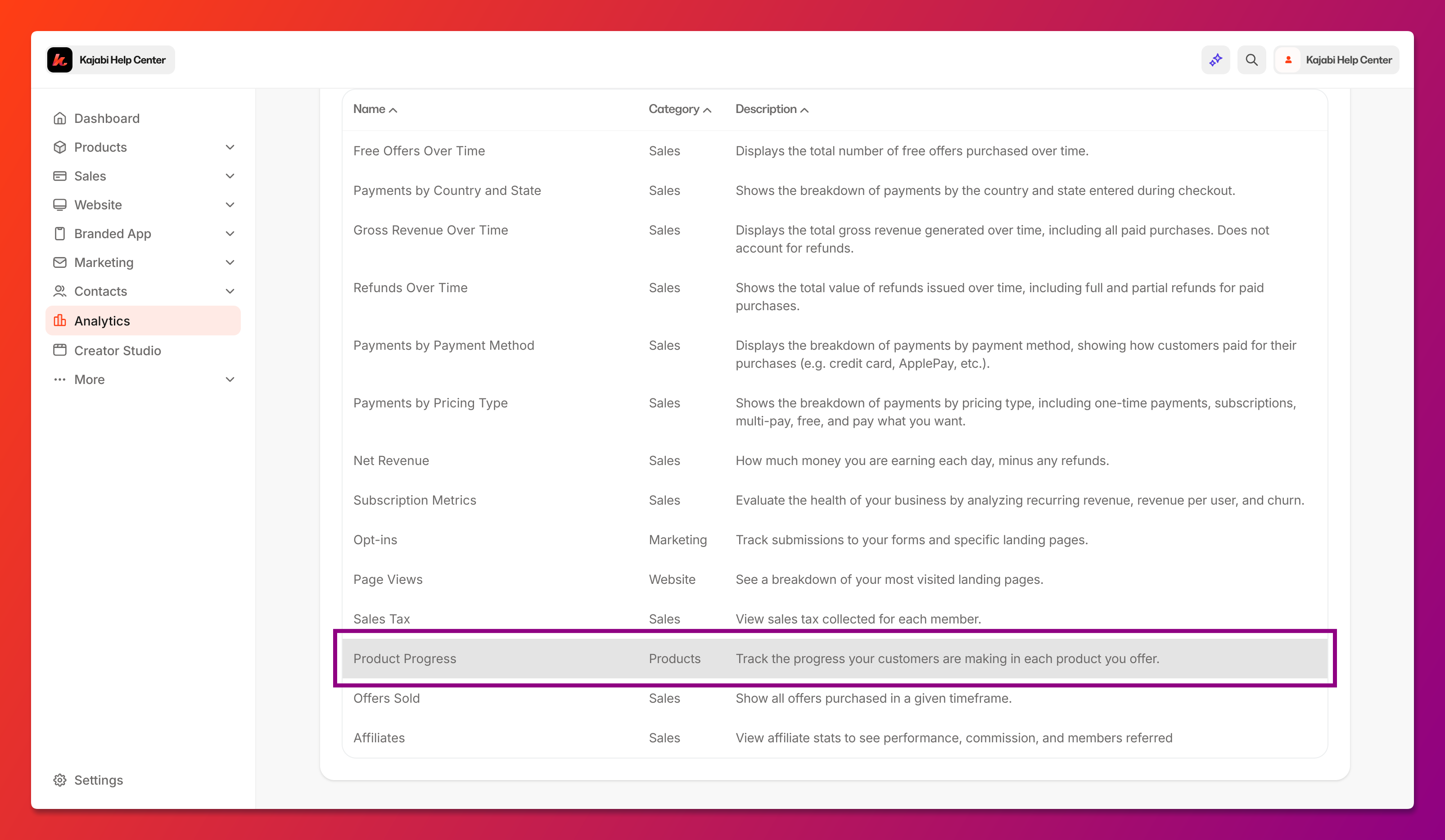Open the Net Revenue report

391,461
